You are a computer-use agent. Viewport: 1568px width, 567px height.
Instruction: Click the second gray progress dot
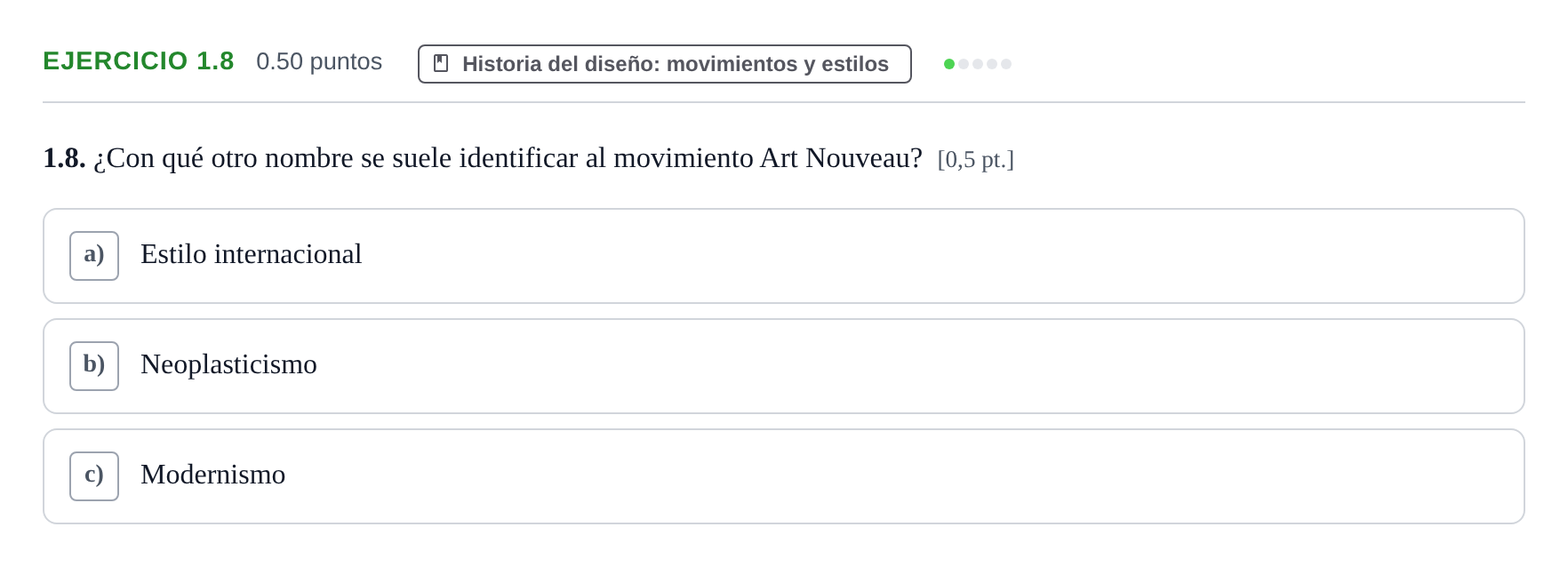pyautogui.click(x=964, y=64)
